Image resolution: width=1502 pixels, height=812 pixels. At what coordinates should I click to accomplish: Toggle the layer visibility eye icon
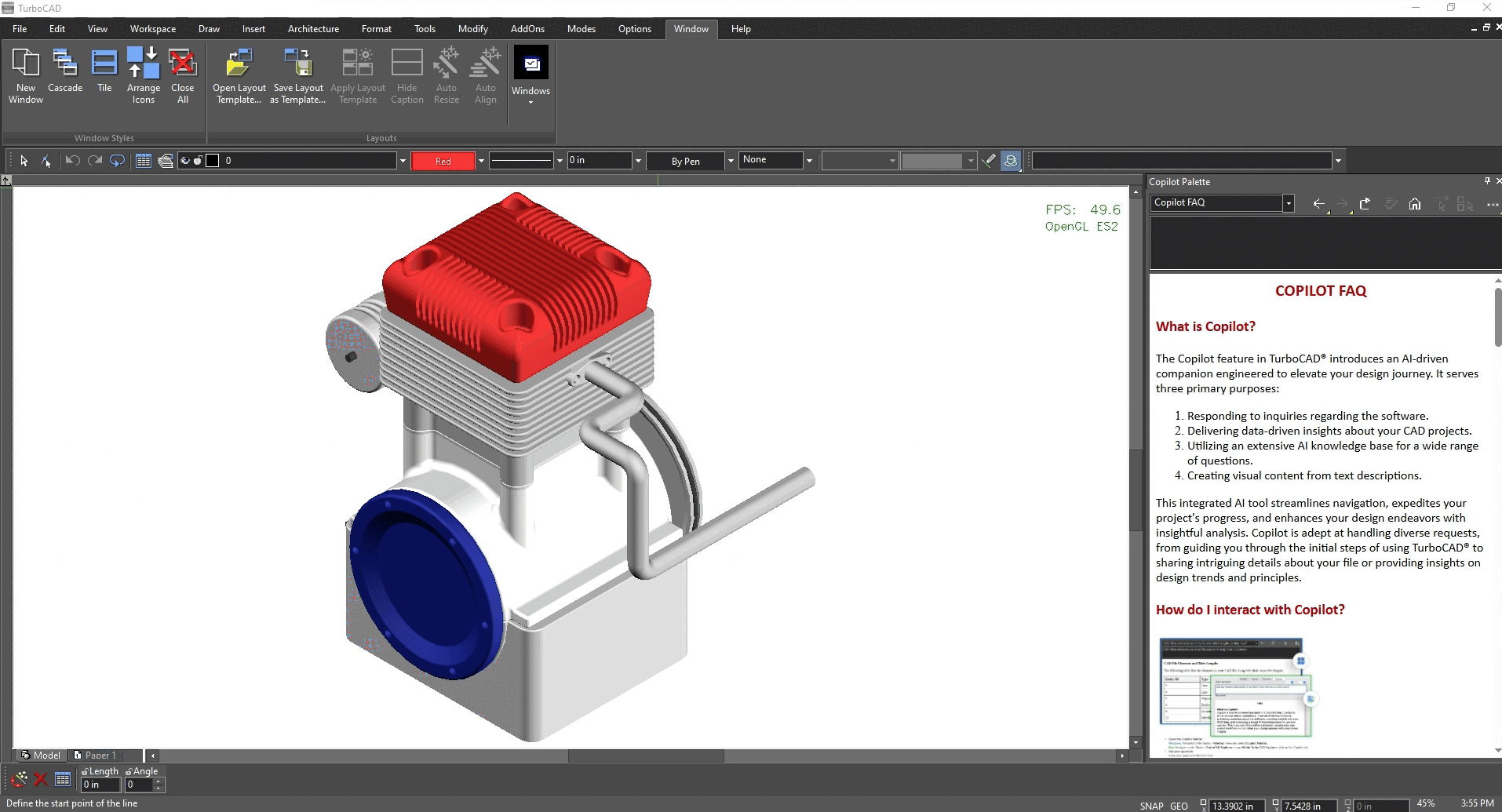click(185, 161)
